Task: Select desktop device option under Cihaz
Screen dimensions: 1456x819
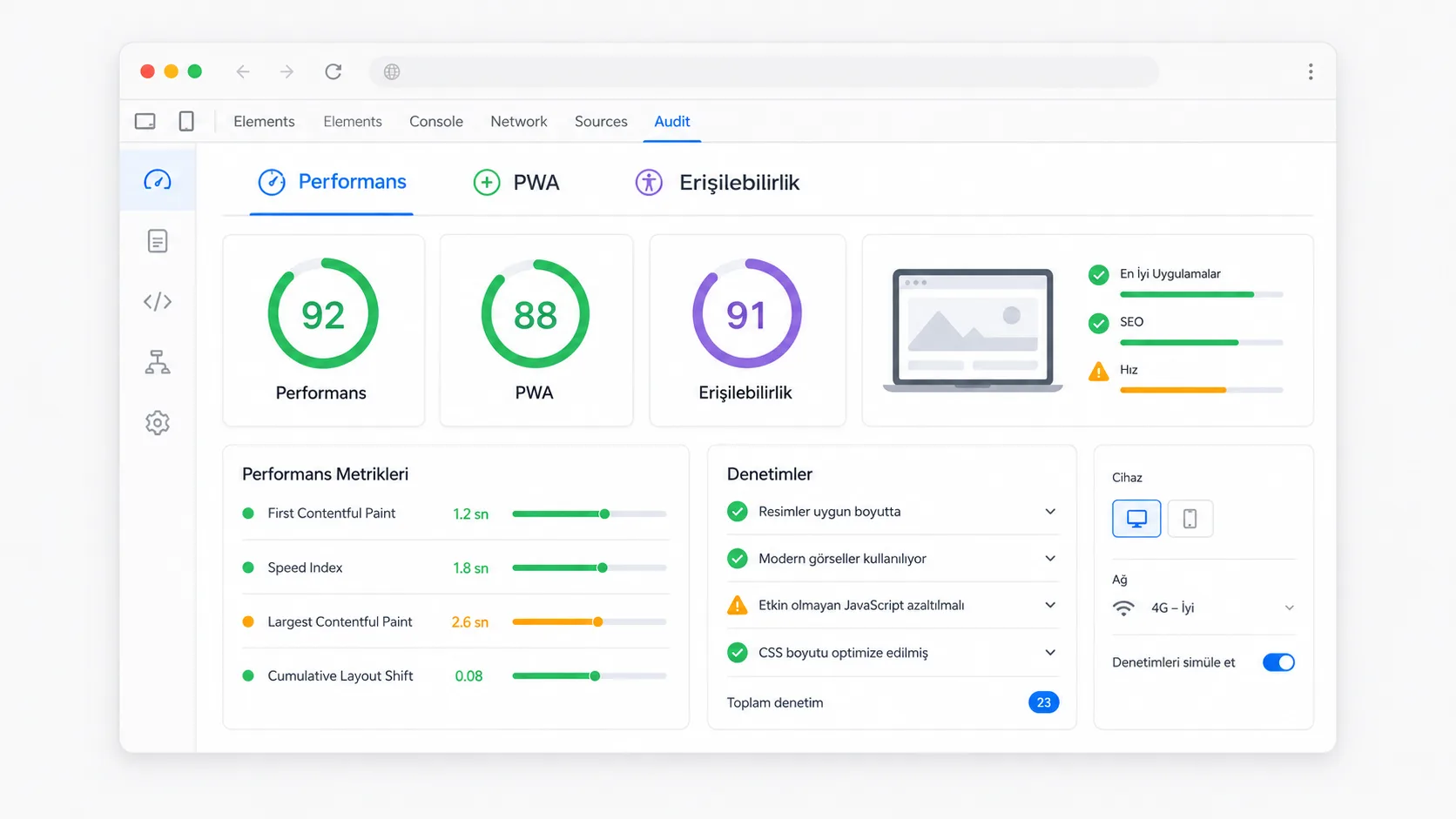Action: (1136, 519)
